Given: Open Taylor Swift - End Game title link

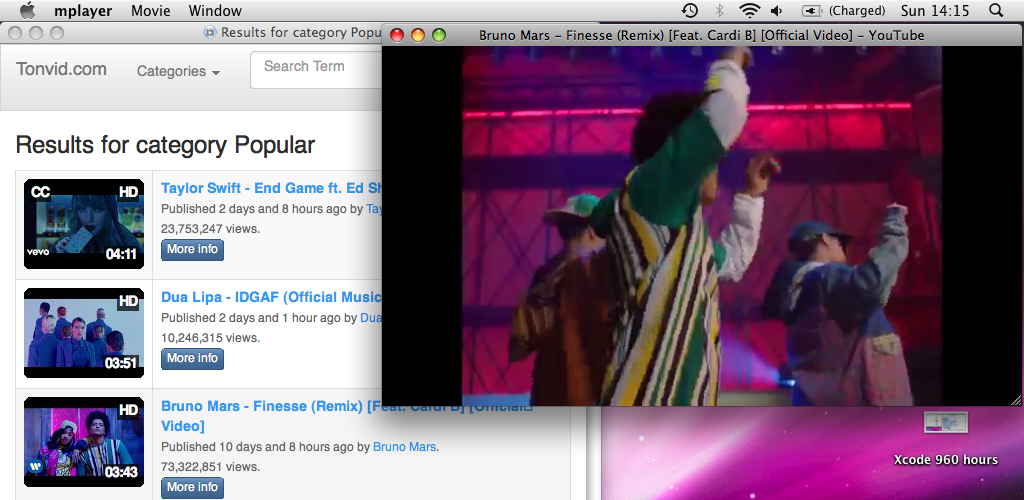Looking at the screenshot, I should pyautogui.click(x=272, y=188).
